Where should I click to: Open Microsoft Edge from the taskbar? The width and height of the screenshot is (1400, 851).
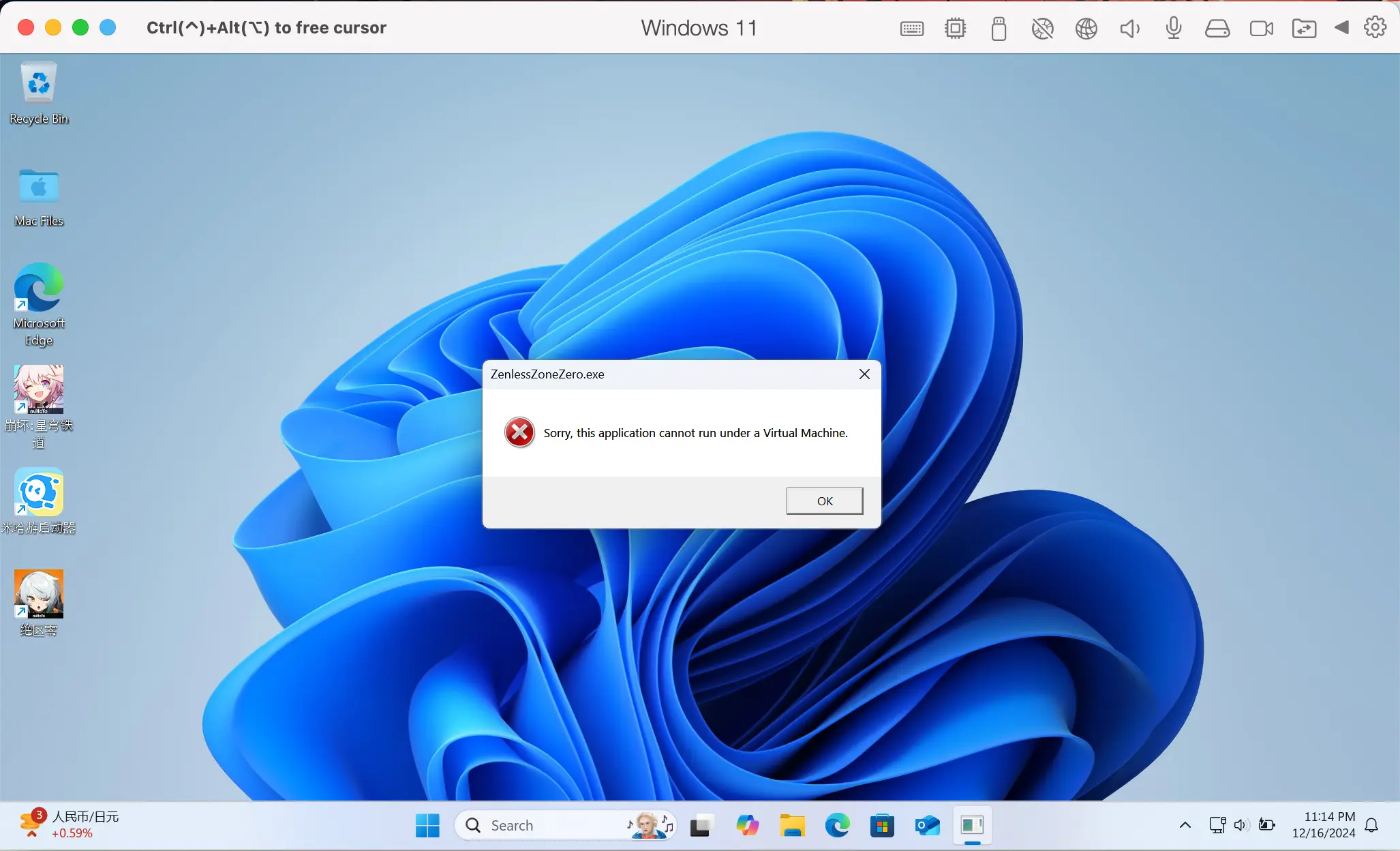click(837, 826)
